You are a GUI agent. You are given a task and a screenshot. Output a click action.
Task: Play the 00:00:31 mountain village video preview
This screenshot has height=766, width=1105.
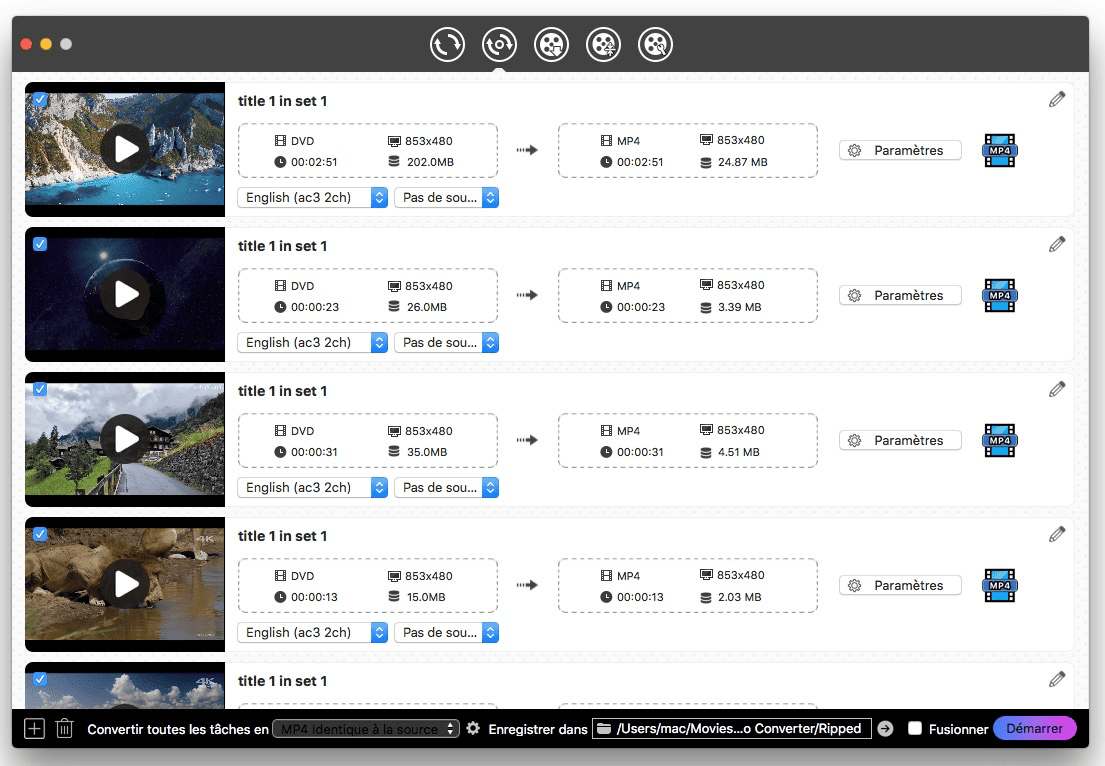(125, 439)
